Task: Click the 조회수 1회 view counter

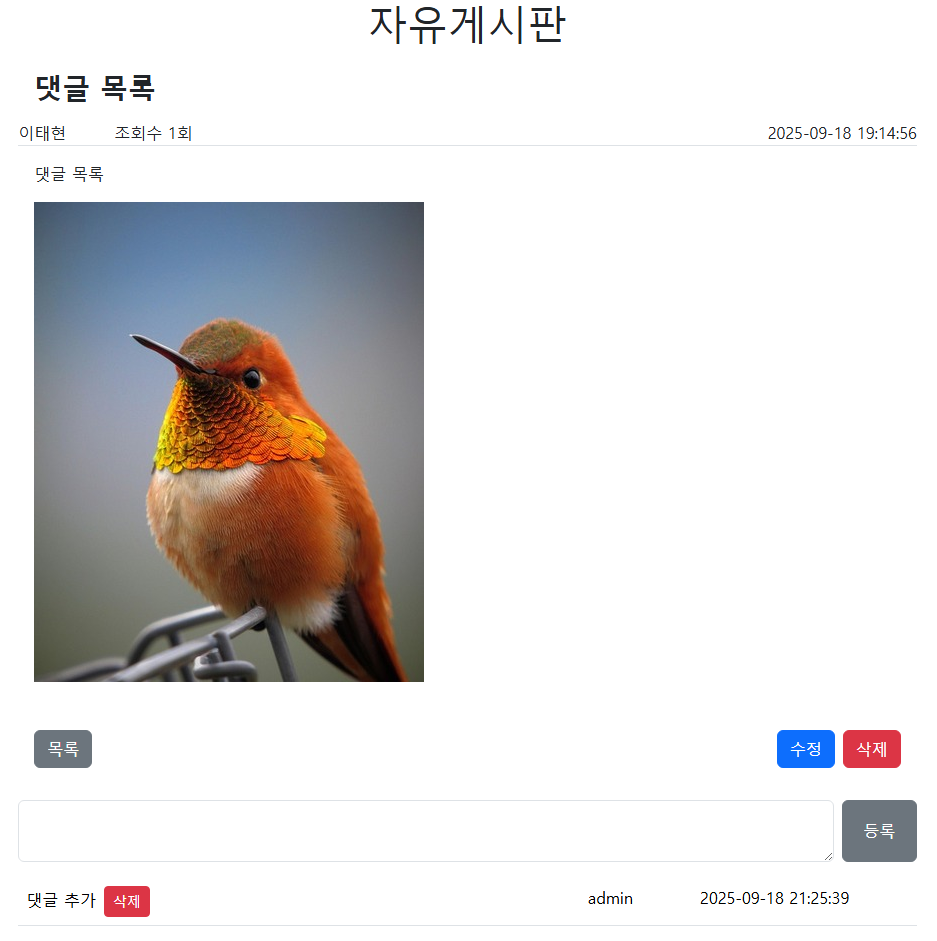Action: 153,133
